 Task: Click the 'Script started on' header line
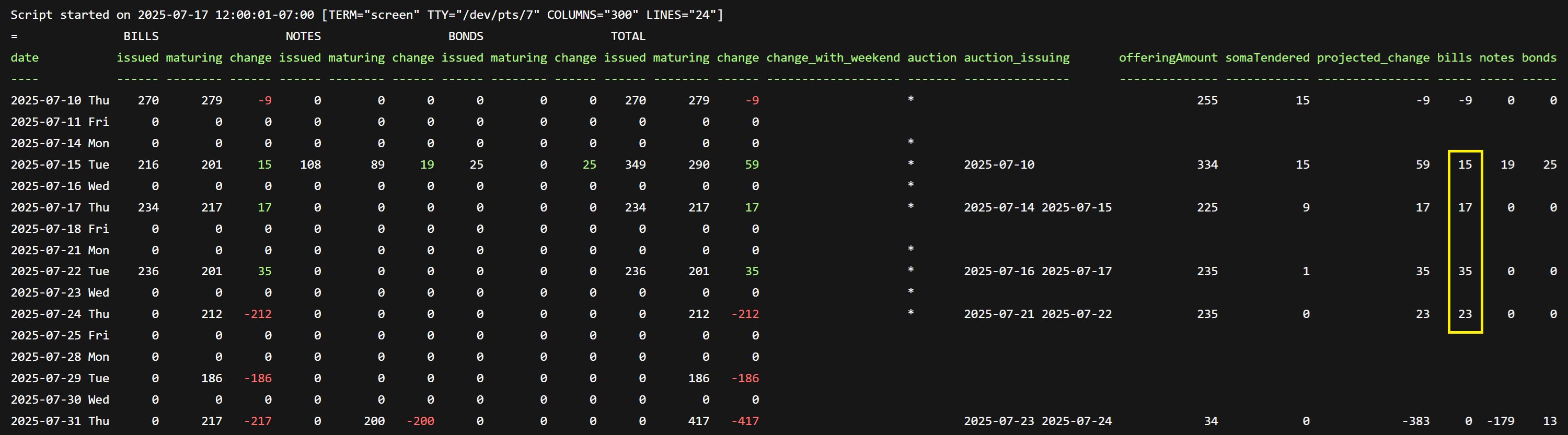click(x=366, y=15)
